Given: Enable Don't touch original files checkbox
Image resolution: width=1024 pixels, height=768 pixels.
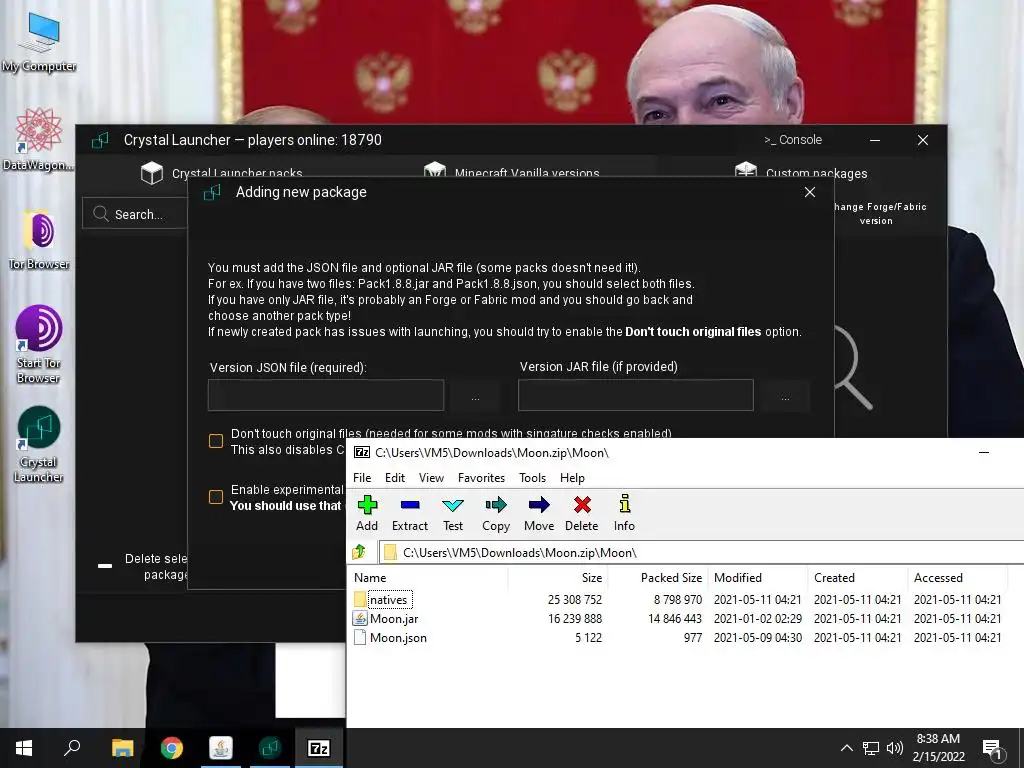Looking at the screenshot, I should click(216, 441).
